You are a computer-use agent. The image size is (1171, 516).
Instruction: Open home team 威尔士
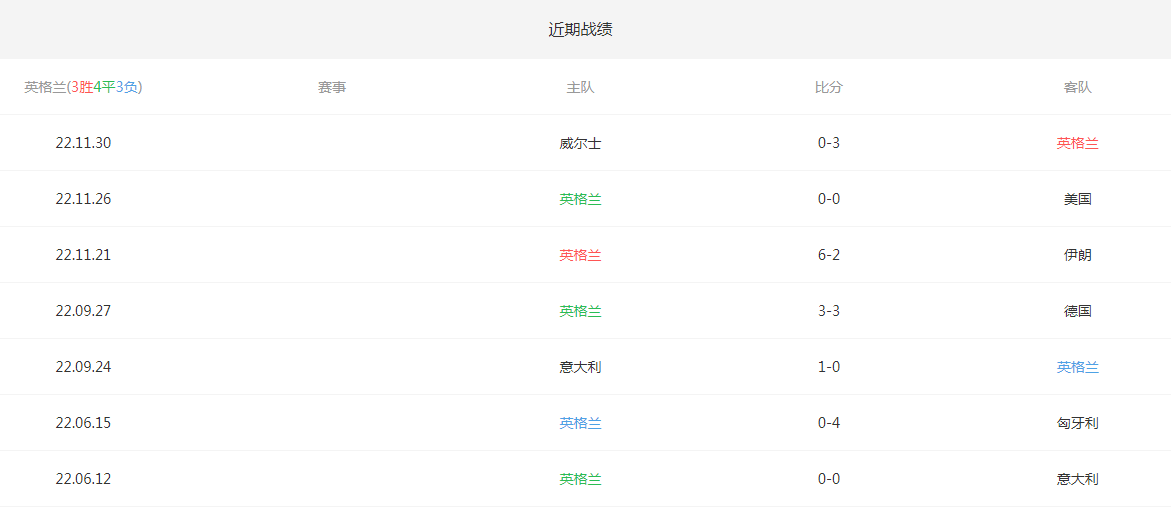[580, 143]
